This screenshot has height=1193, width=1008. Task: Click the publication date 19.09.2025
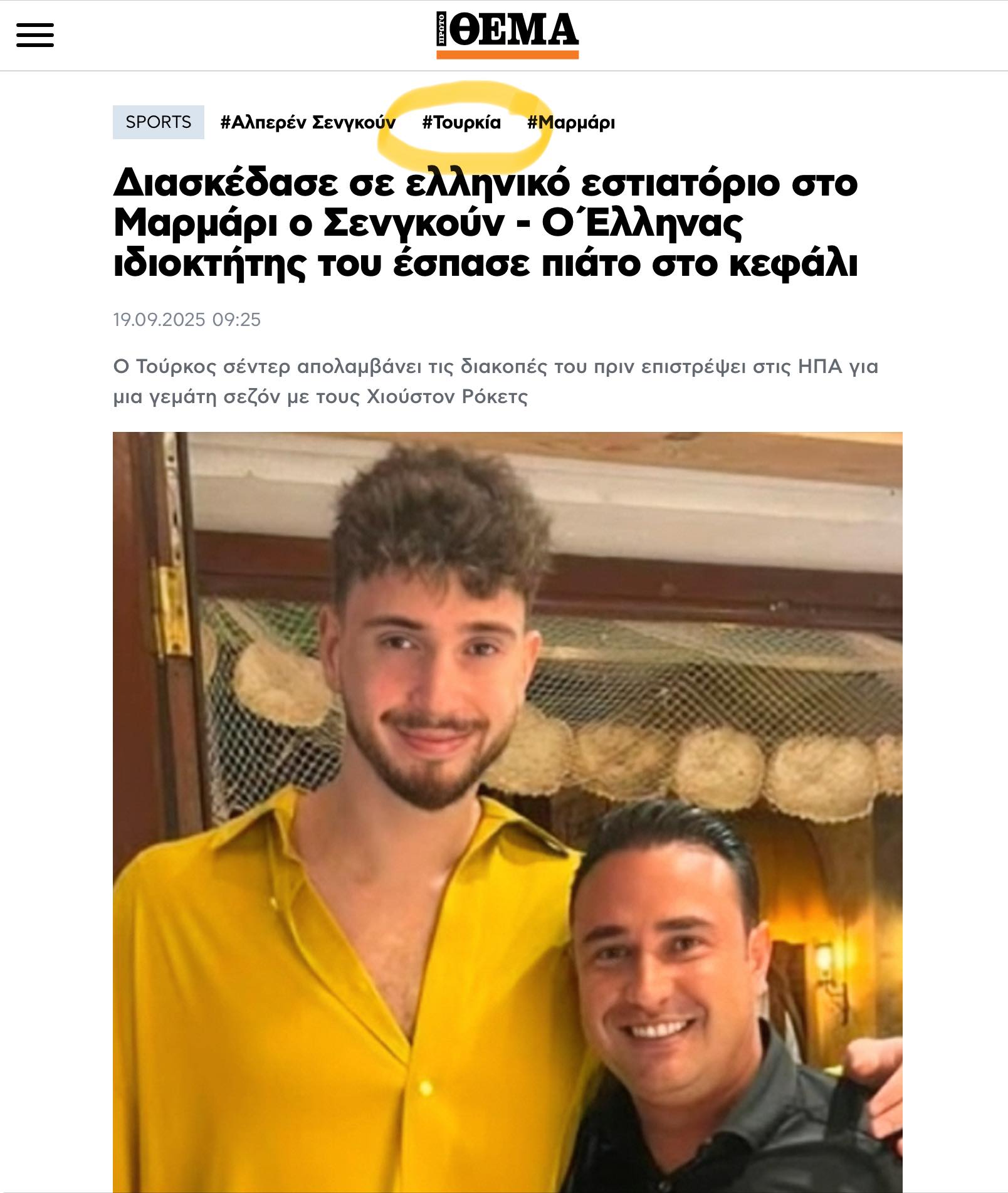click(x=159, y=320)
